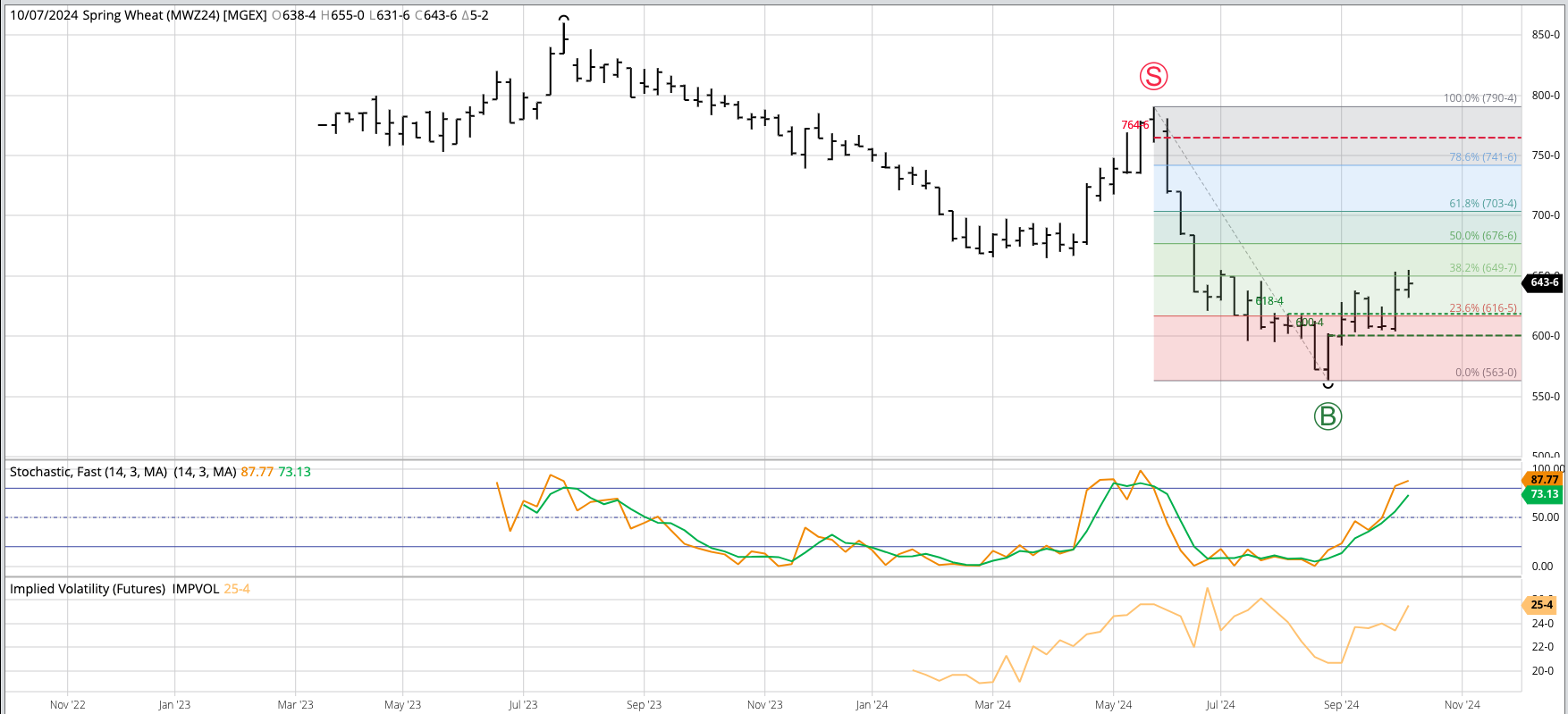
Task: Click the 0.0% (563-0) Fibonacci base label
Action: point(1486,373)
